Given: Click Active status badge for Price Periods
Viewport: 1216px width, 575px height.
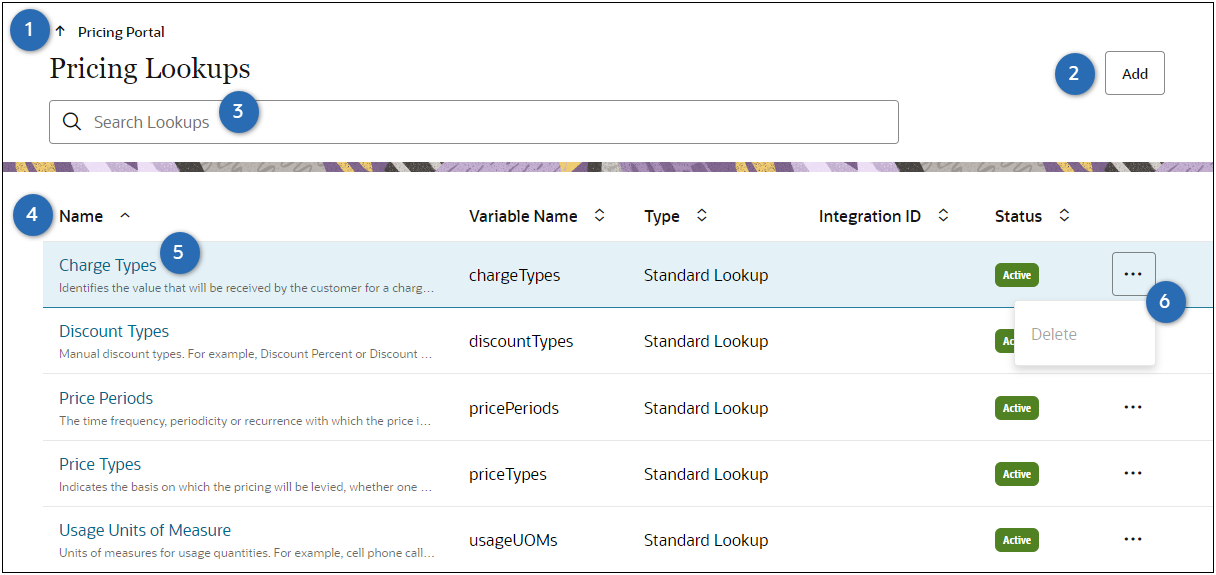Looking at the screenshot, I should tap(1017, 408).
